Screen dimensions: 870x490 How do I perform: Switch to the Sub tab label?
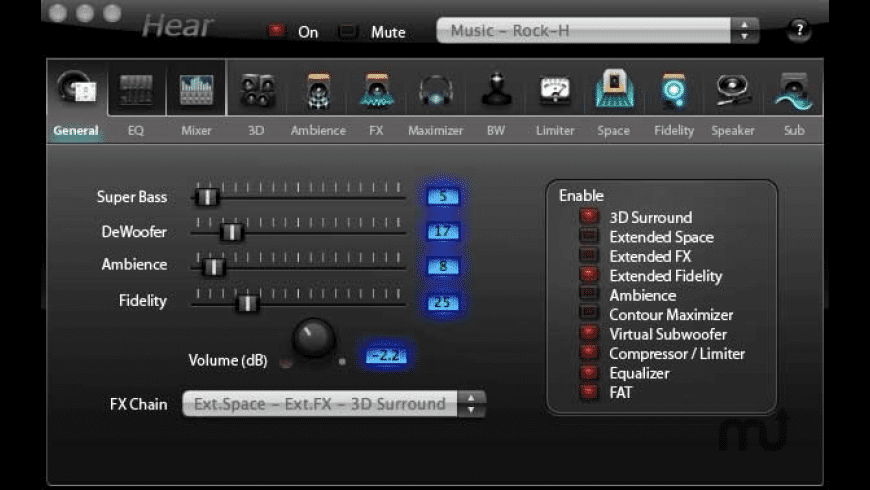coord(794,131)
